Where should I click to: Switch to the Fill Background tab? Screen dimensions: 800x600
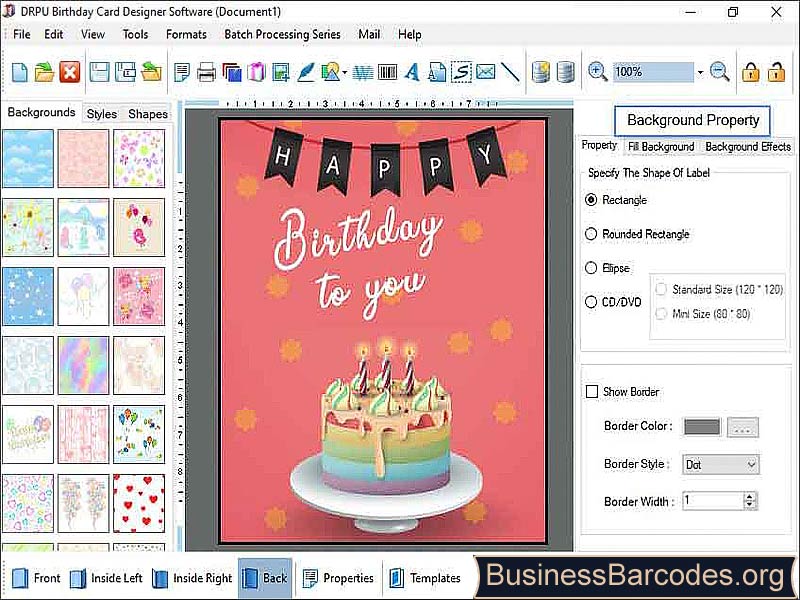660,146
